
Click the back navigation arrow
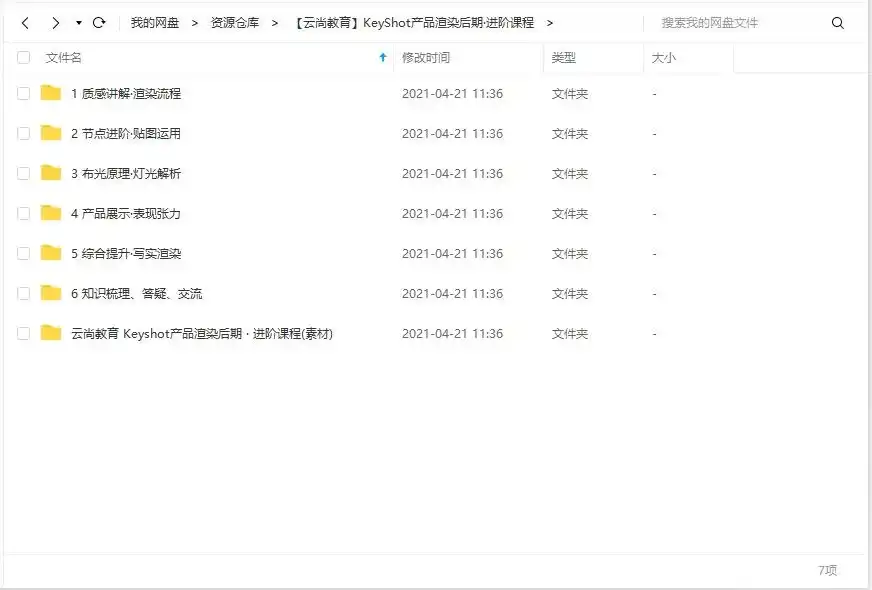pos(24,21)
